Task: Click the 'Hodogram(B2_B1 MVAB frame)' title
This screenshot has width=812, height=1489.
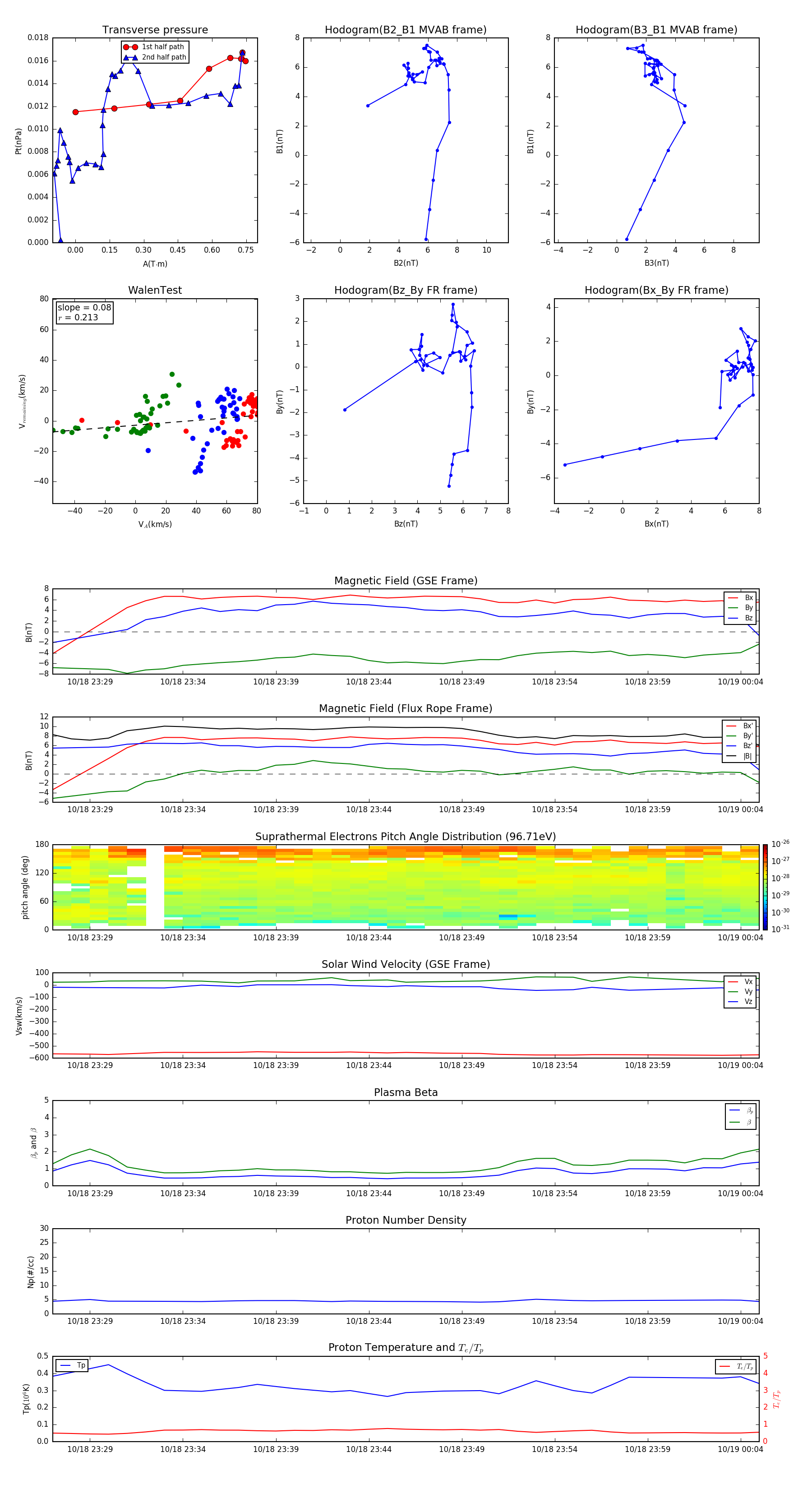Action: 406,30
